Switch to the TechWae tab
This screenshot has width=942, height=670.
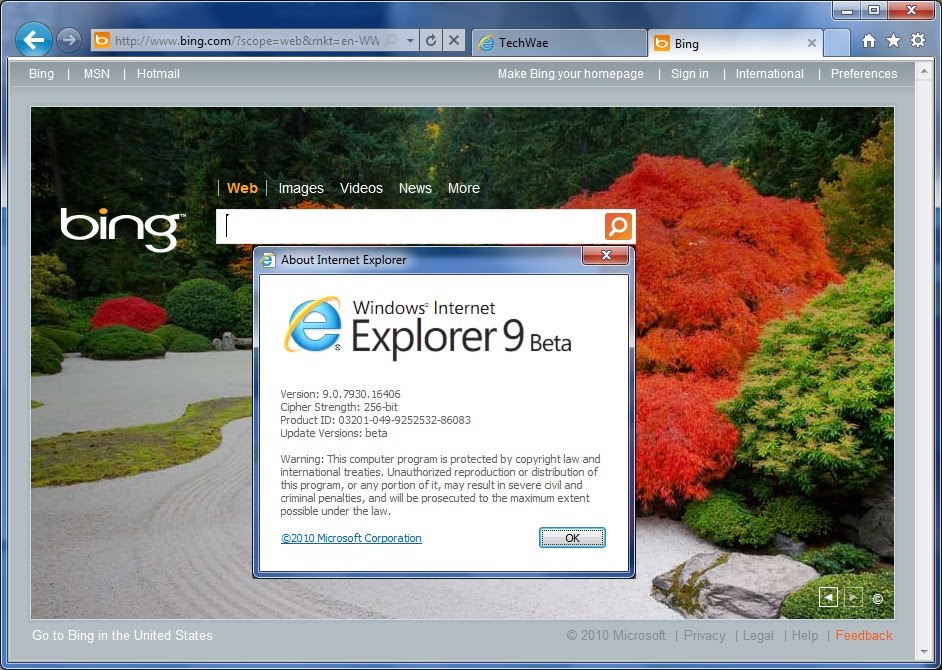559,43
